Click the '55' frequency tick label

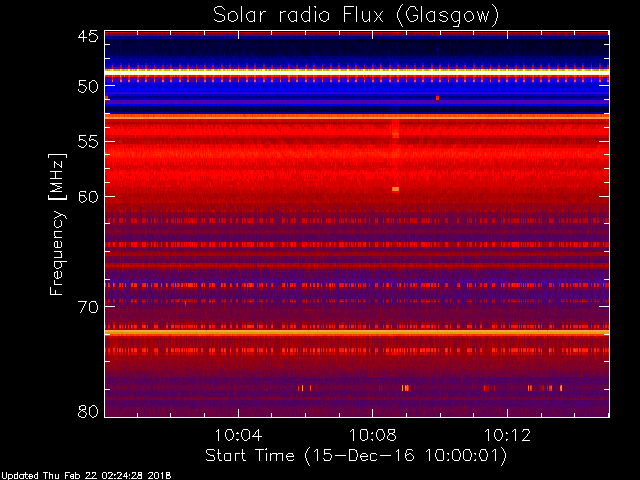tap(88, 142)
